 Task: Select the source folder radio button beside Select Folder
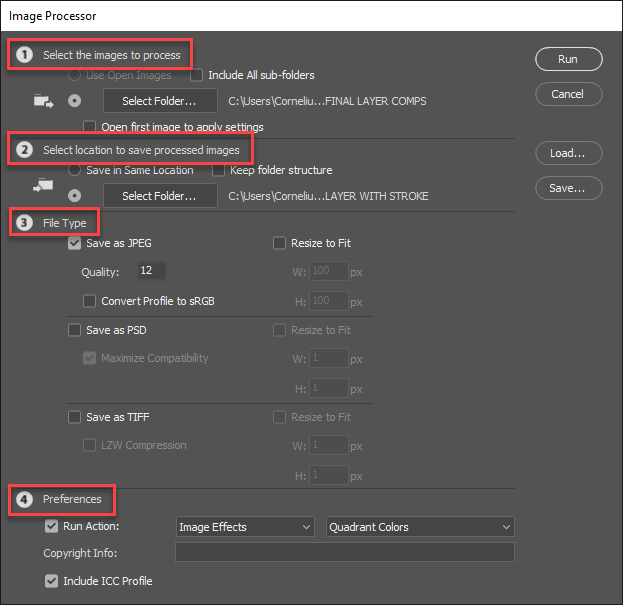pos(74,101)
